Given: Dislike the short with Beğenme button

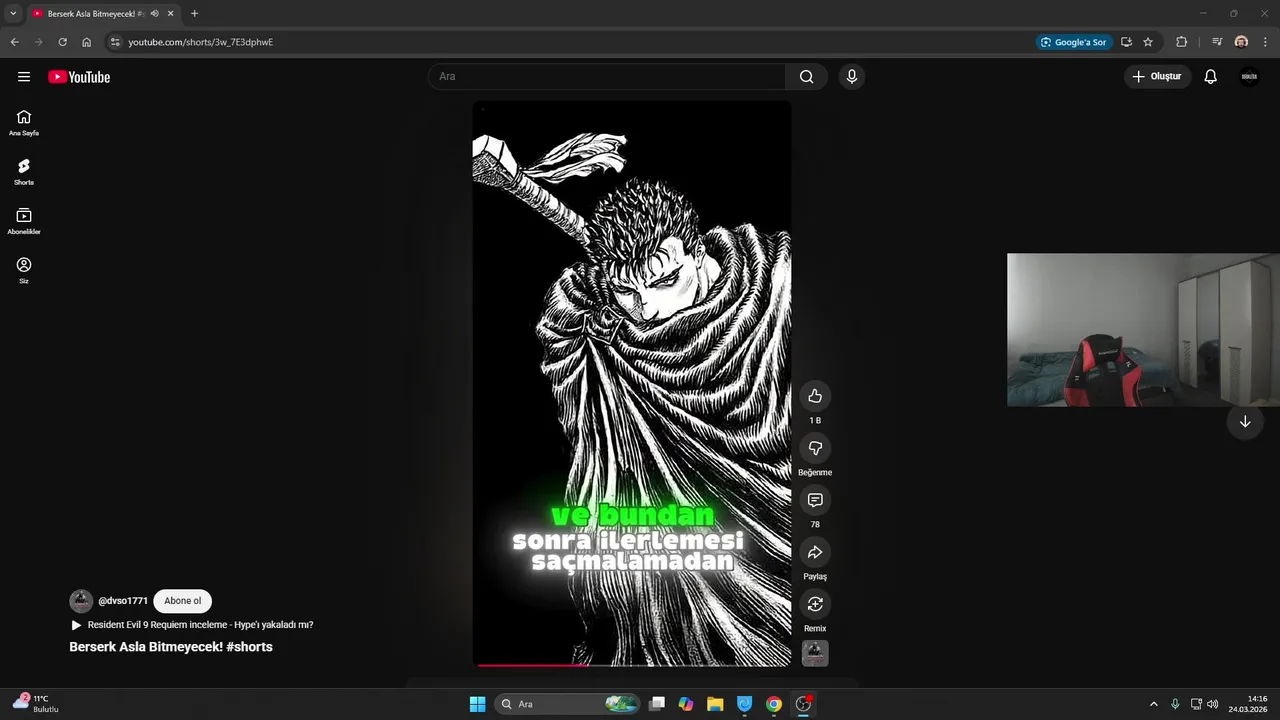Looking at the screenshot, I should click(815, 448).
